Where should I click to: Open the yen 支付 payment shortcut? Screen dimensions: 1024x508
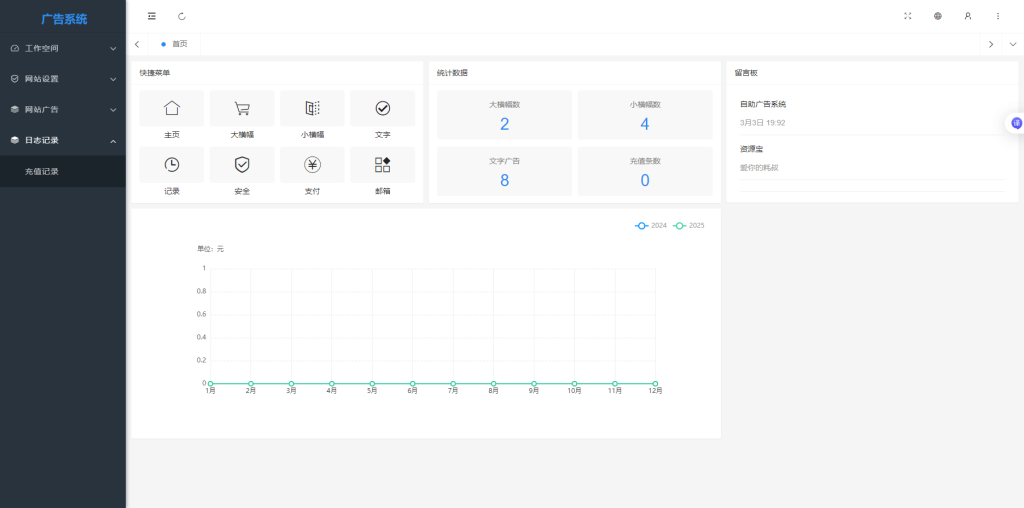[x=312, y=165]
